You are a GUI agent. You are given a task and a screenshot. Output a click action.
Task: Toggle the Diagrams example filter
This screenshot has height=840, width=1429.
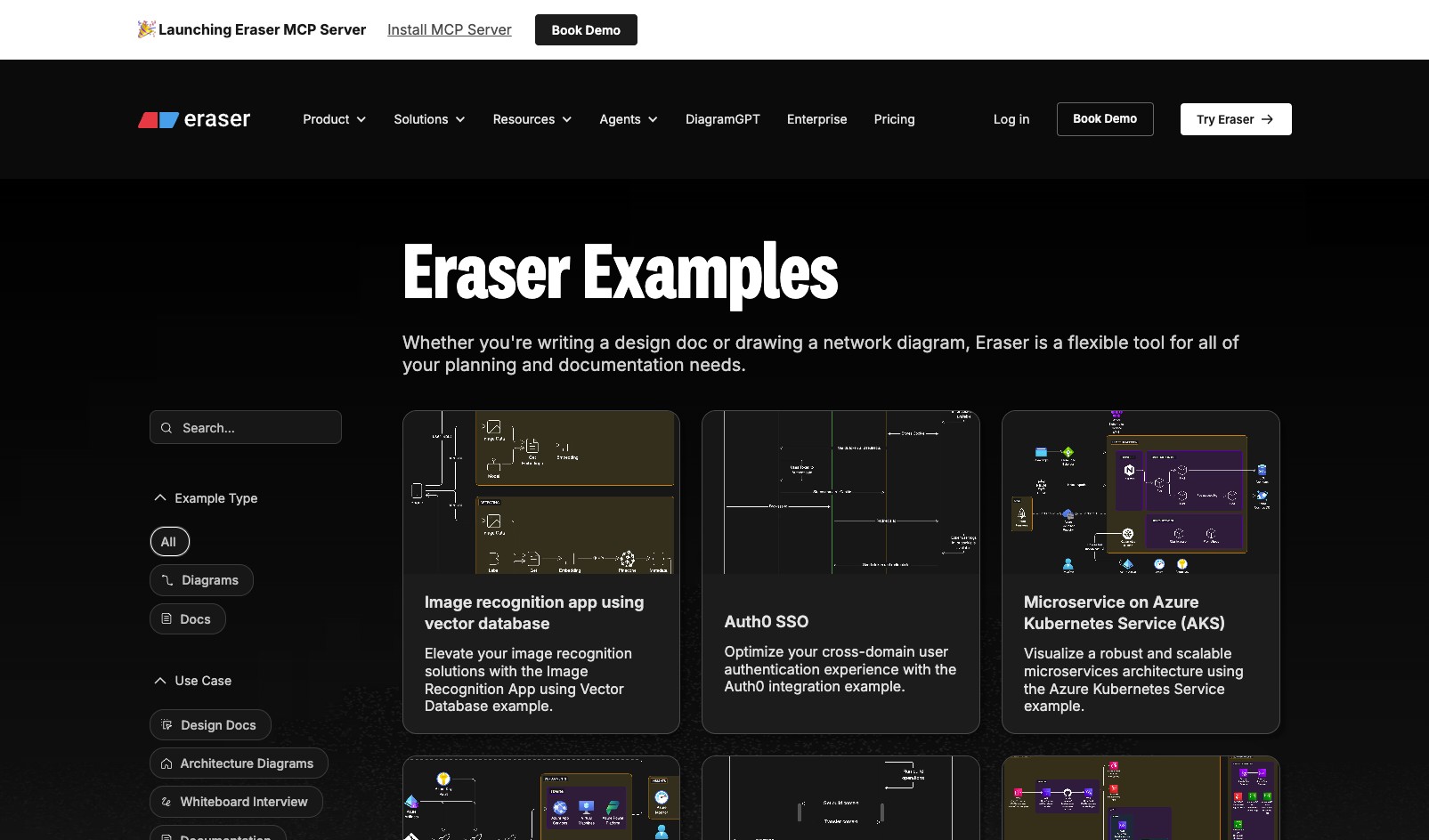(x=201, y=580)
